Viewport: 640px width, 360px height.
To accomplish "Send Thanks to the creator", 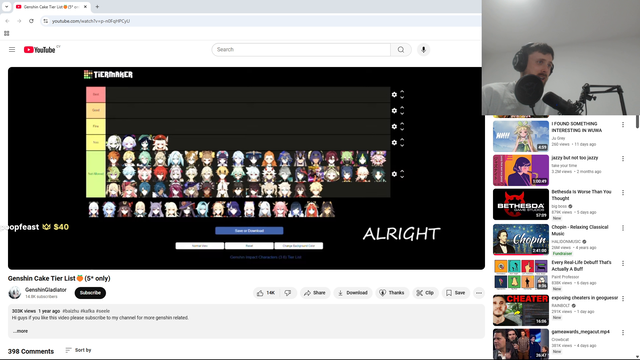I will pos(392,293).
